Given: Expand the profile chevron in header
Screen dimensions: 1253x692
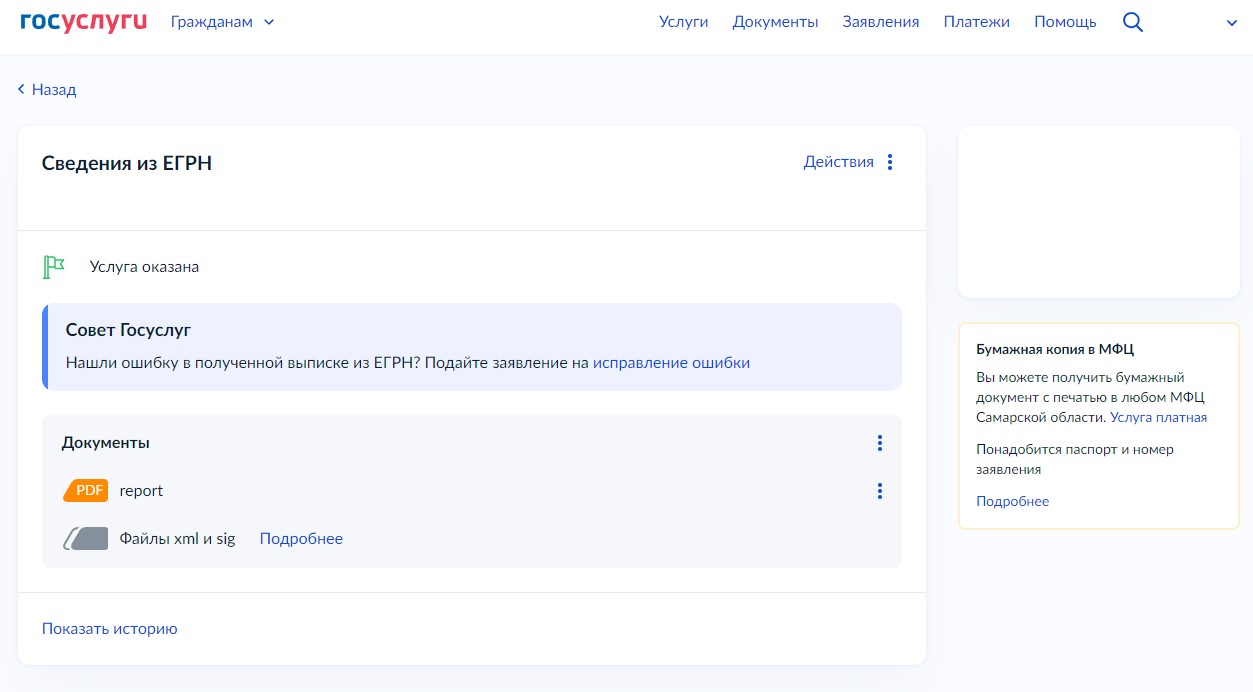Looking at the screenshot, I should [1231, 23].
